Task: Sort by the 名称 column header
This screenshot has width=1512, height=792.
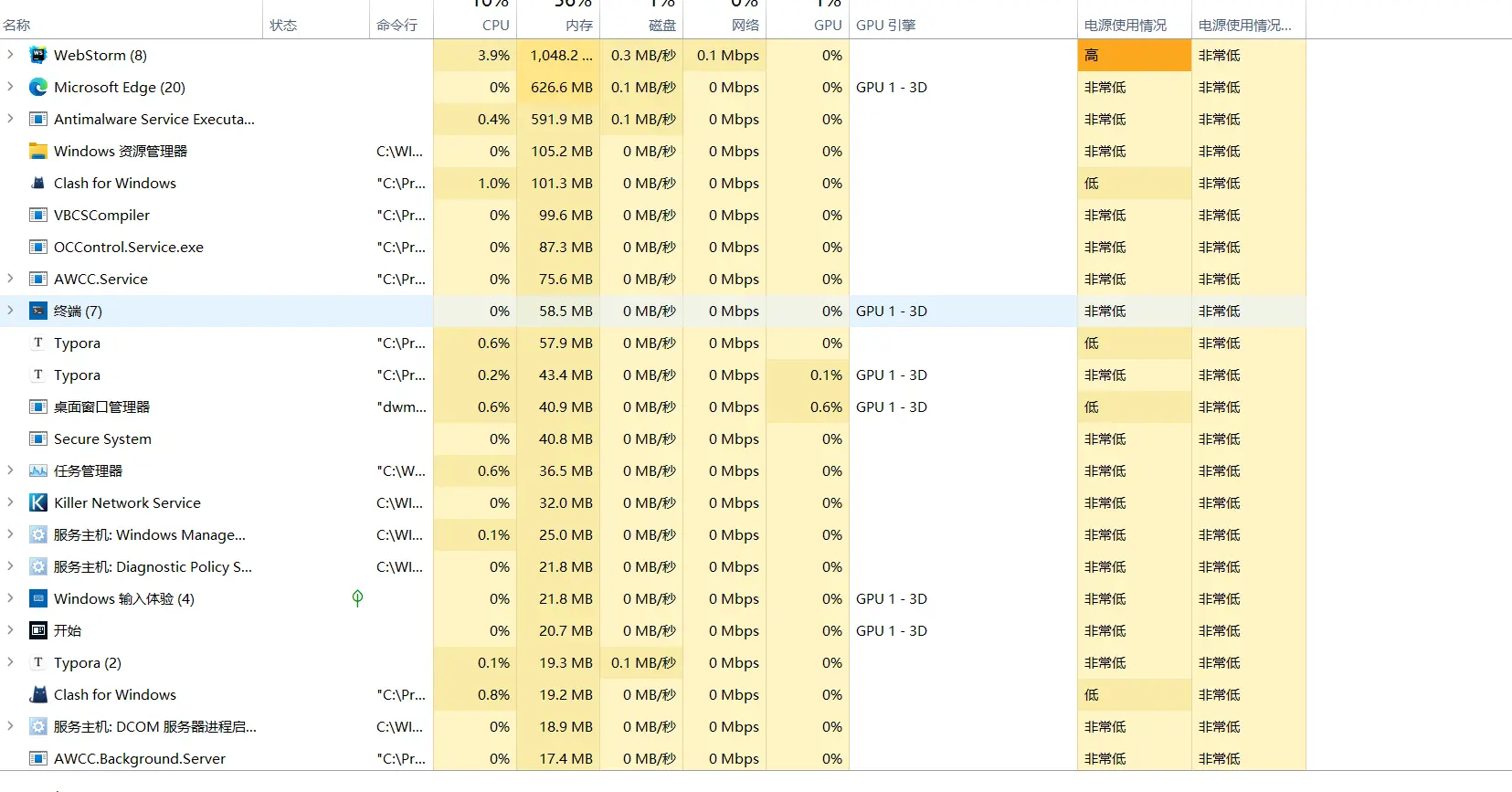Action: 16,25
